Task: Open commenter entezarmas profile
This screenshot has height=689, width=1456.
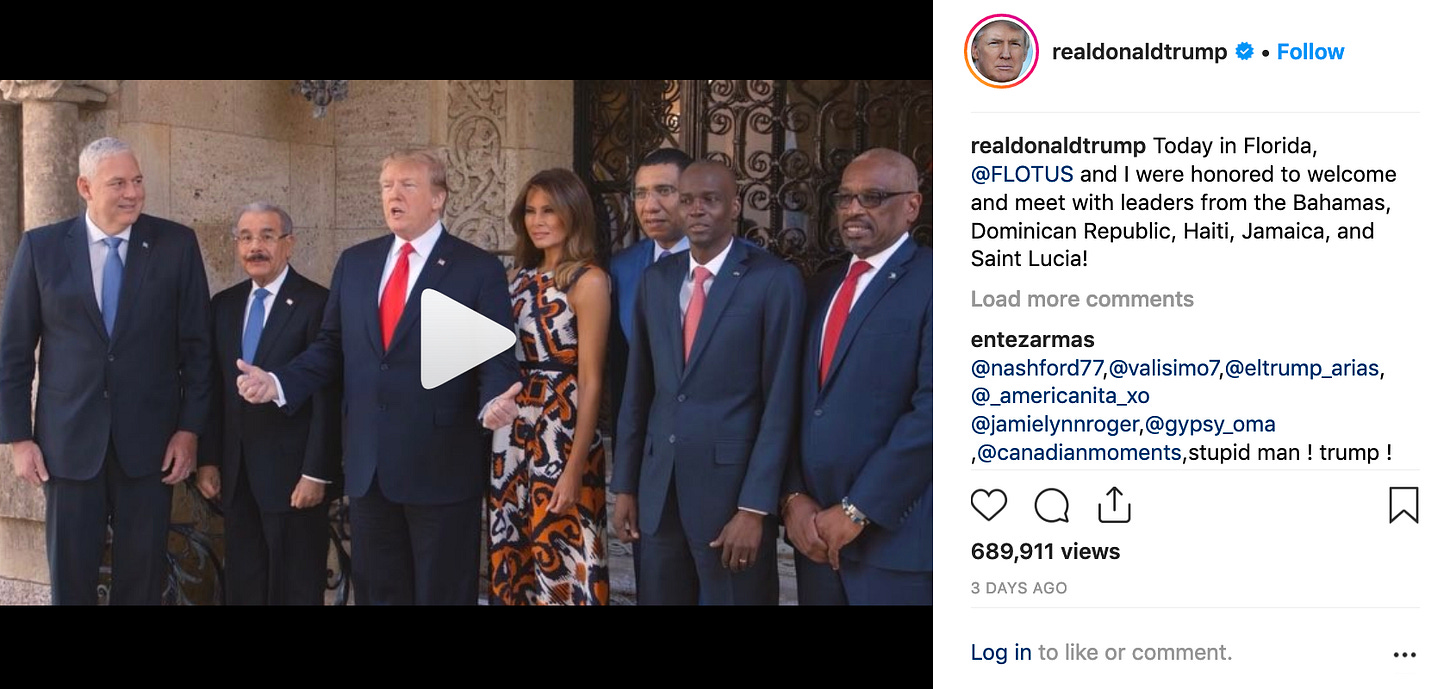Action: [1032, 340]
